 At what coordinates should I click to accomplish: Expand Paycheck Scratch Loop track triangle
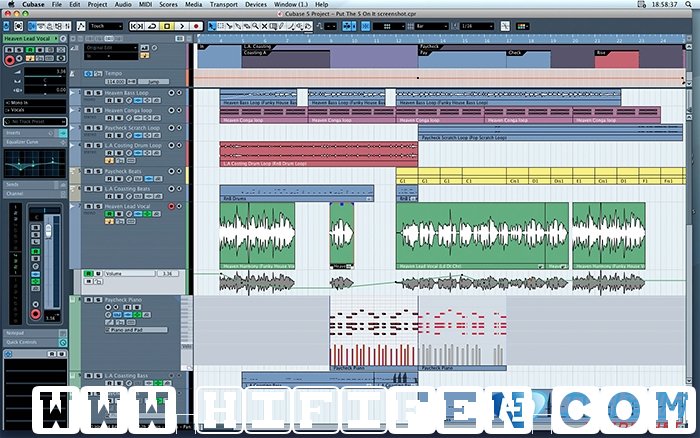pos(73,128)
